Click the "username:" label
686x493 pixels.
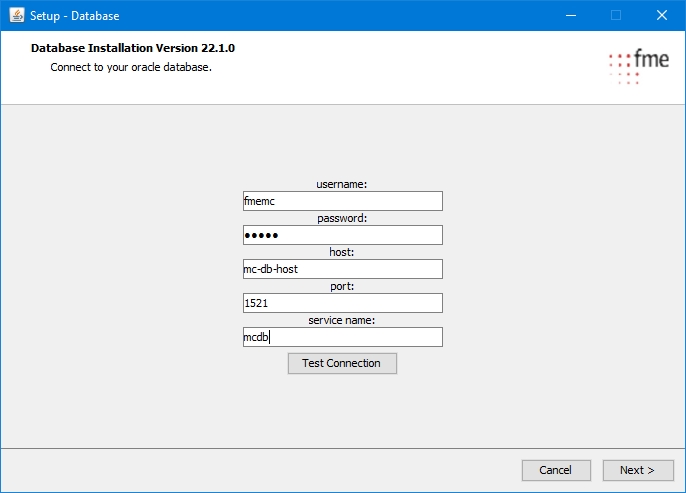[x=342, y=184]
